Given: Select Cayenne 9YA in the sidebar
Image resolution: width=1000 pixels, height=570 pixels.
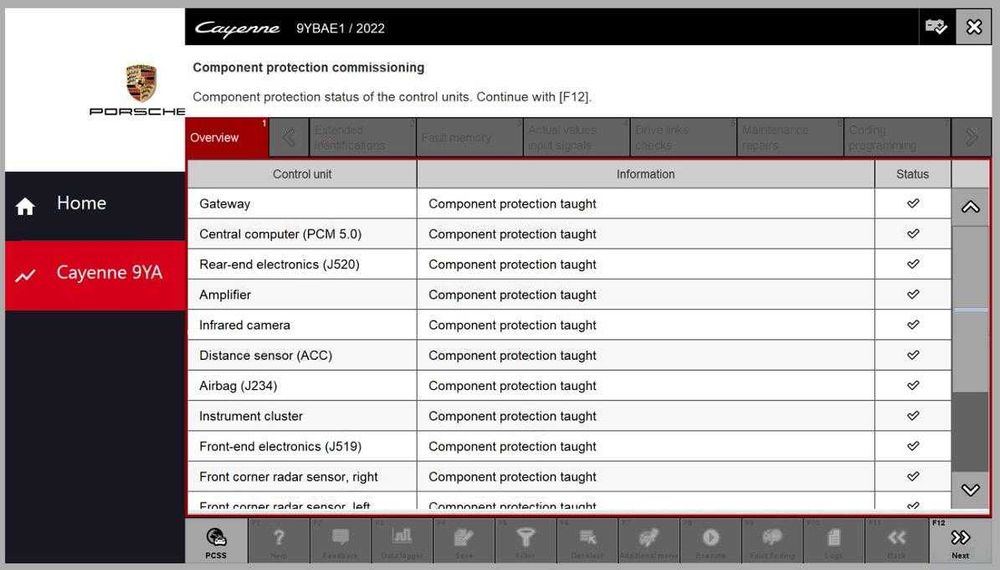Looking at the screenshot, I should coord(95,275).
